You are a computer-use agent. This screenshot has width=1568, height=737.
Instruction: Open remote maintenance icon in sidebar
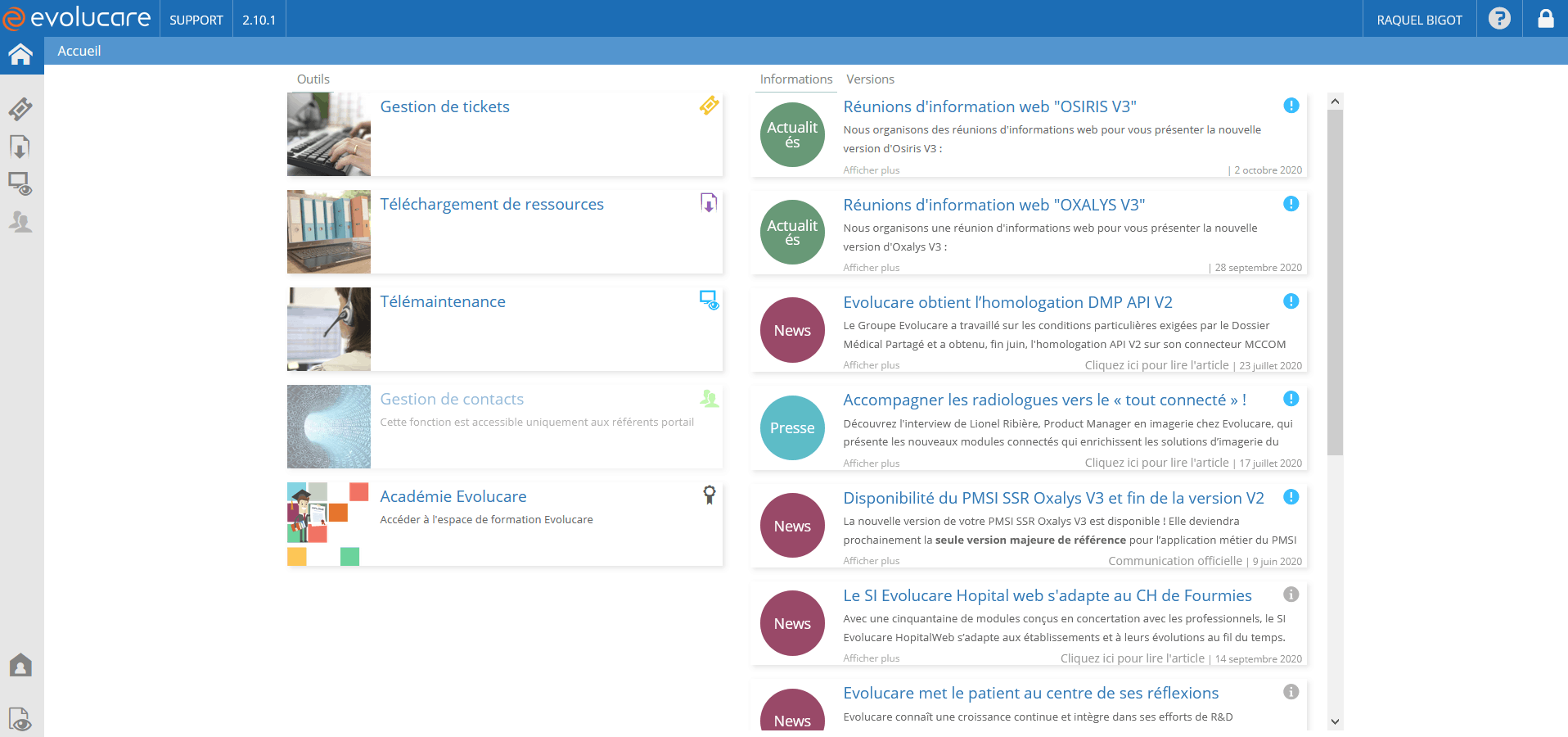[20, 184]
